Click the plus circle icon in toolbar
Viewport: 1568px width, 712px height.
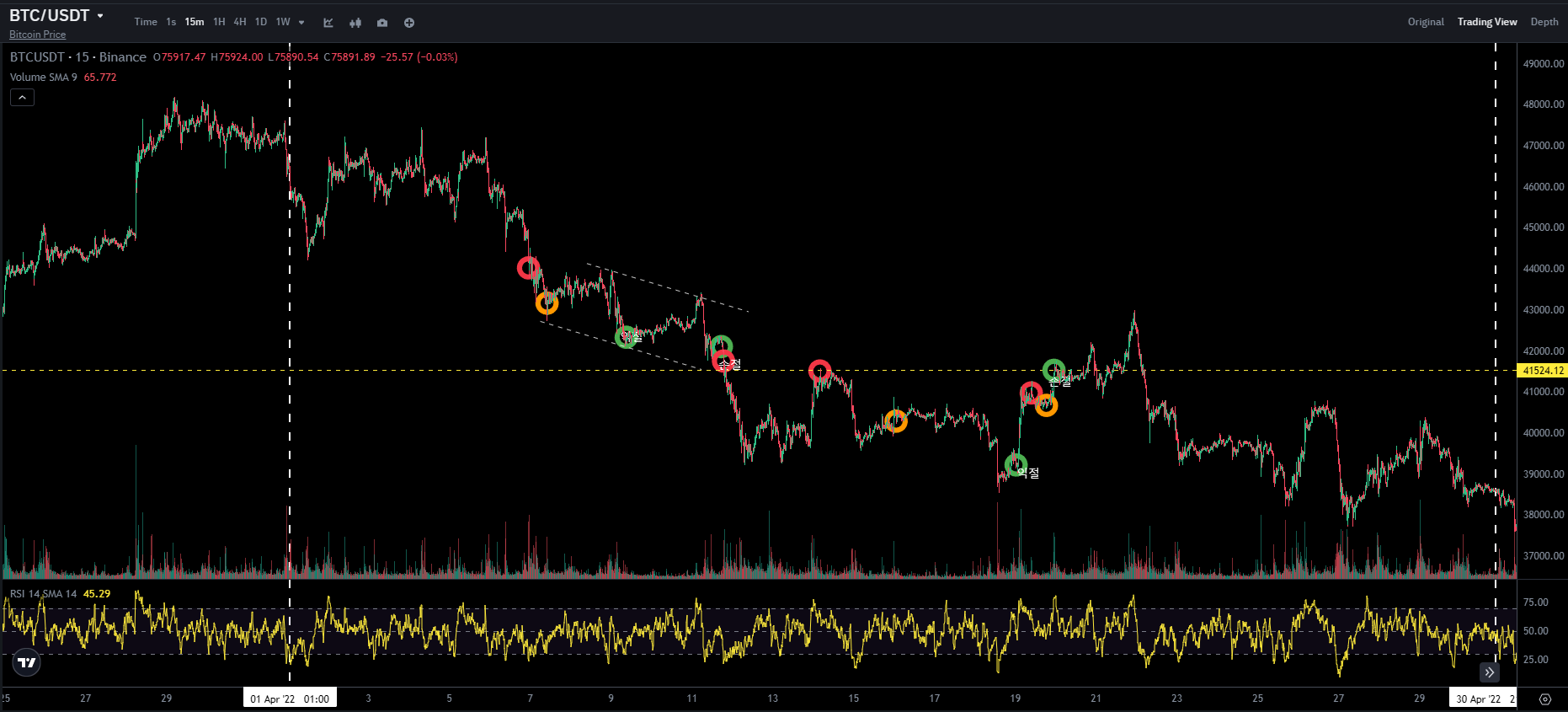(x=409, y=23)
